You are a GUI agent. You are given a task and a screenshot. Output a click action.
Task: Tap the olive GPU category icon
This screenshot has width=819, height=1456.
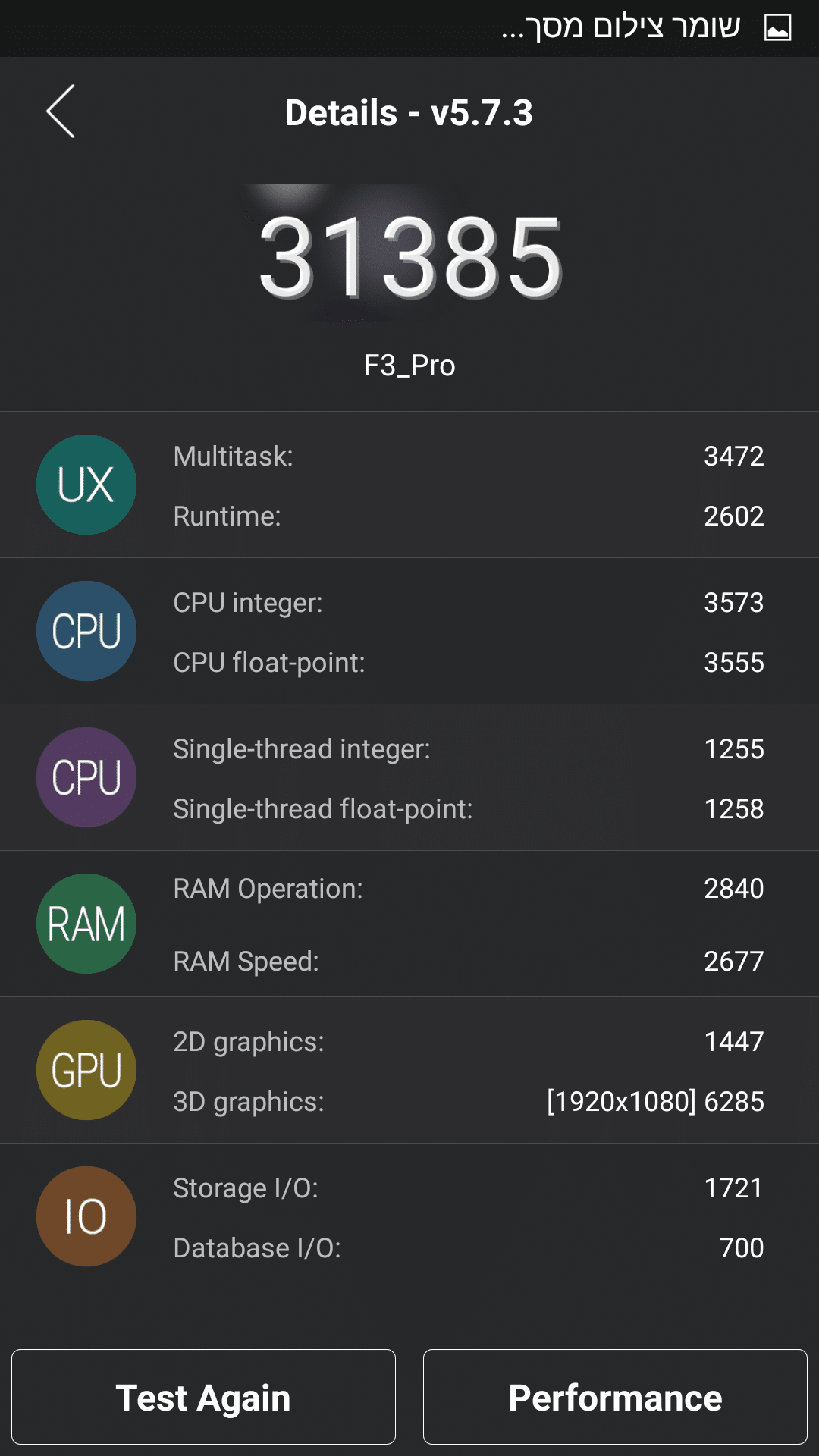pos(86,1070)
